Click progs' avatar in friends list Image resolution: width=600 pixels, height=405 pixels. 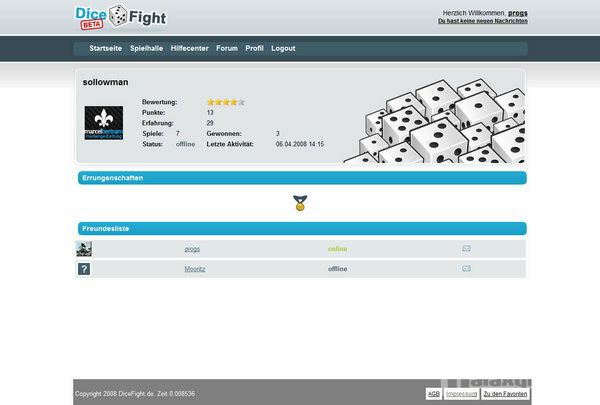[x=84, y=249]
